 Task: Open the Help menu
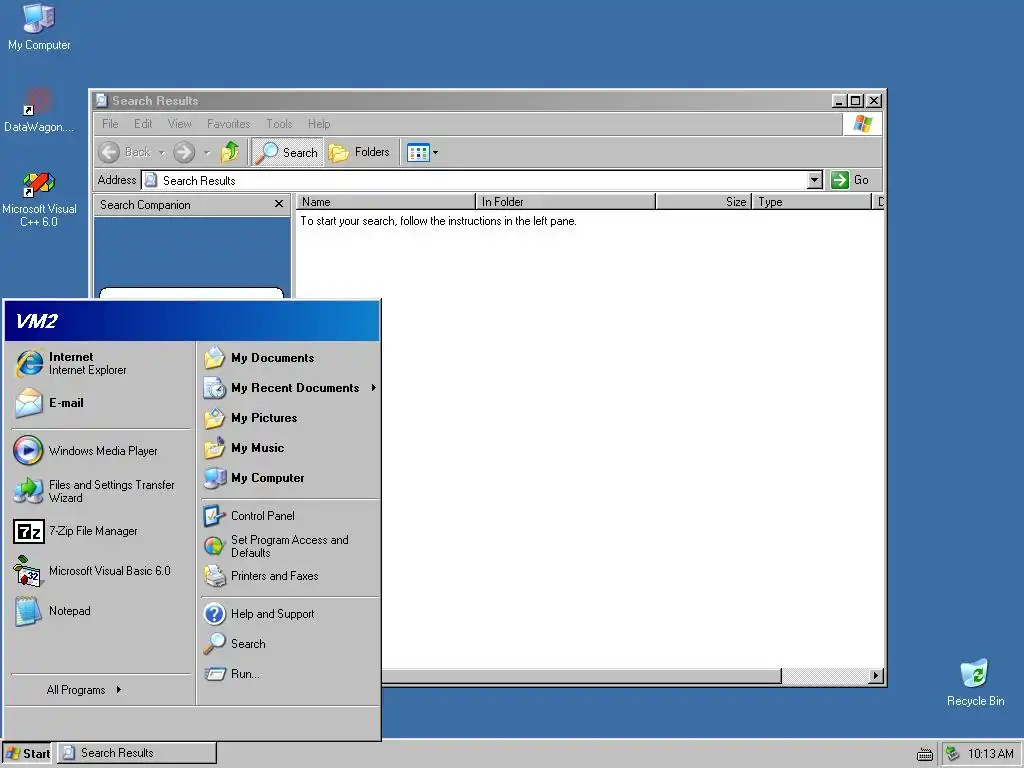319,123
